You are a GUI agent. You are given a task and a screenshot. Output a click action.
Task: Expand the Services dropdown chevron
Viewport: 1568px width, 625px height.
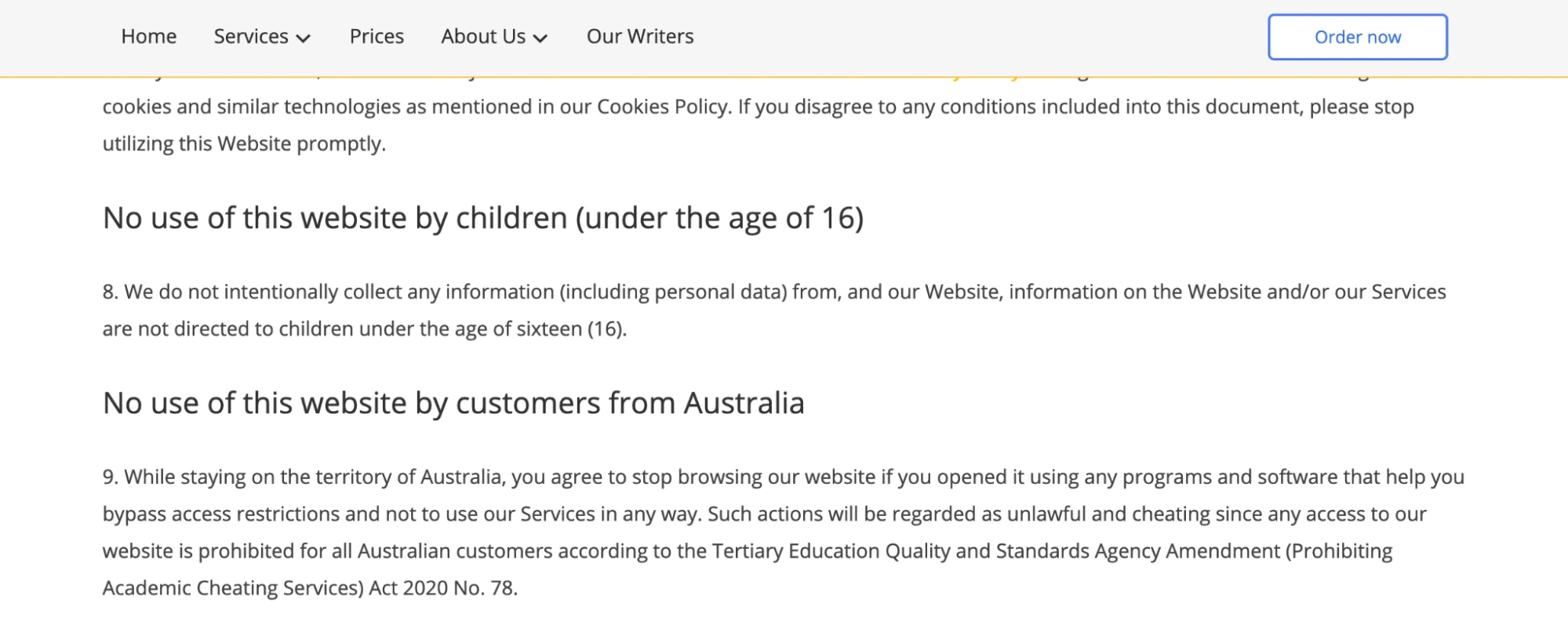pyautogui.click(x=304, y=38)
